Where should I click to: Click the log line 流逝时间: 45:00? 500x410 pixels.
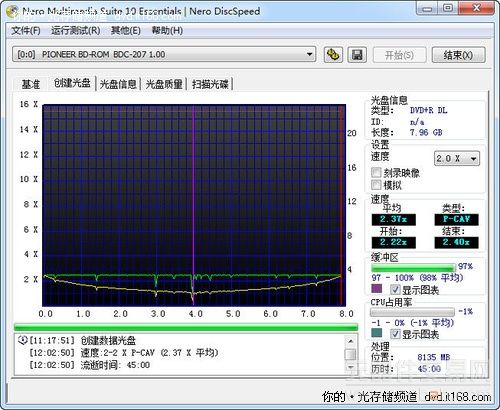coord(115,365)
